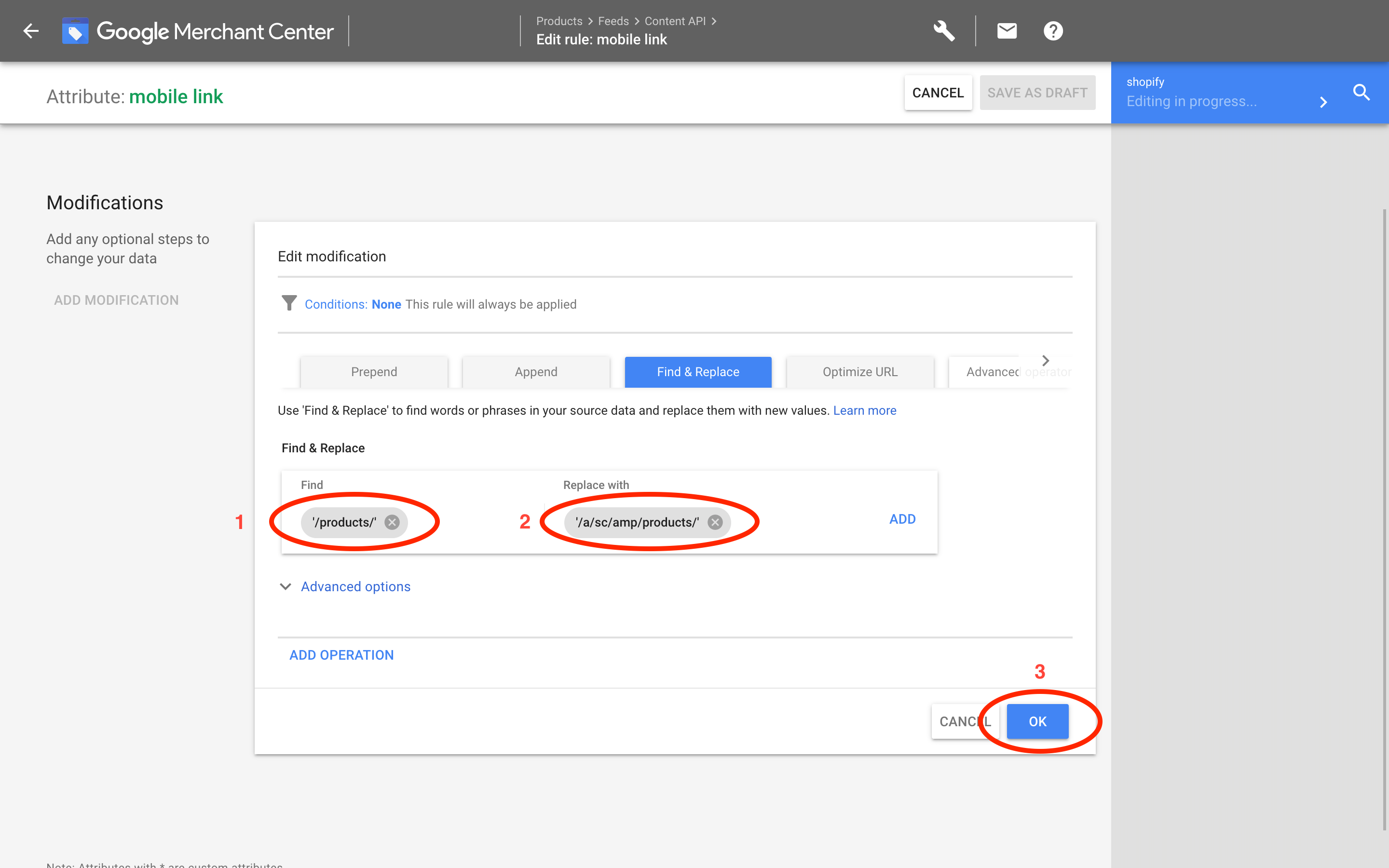Click the help question mark icon
1389x868 pixels.
[x=1053, y=31]
